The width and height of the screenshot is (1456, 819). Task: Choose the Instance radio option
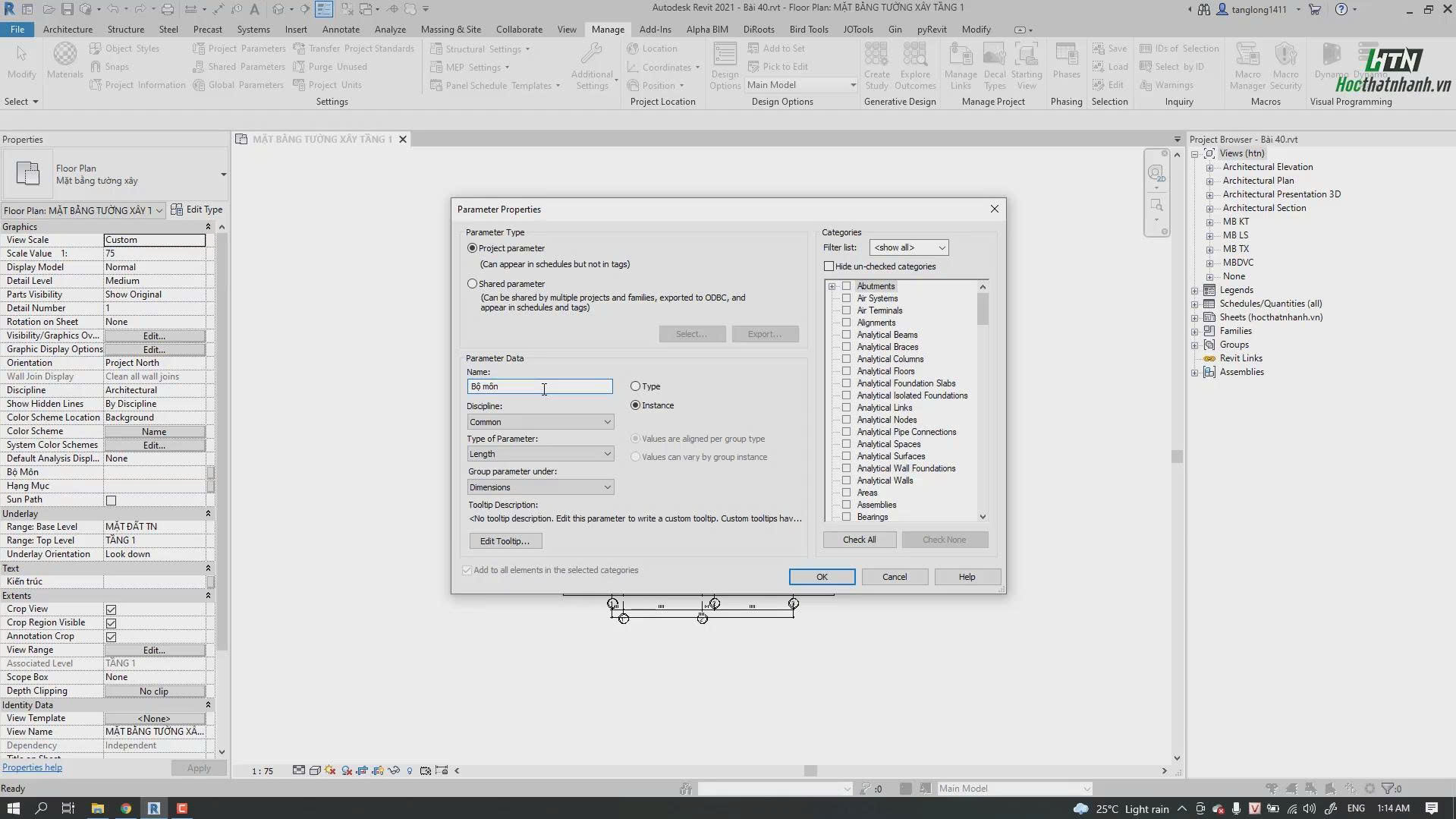pyautogui.click(x=635, y=405)
